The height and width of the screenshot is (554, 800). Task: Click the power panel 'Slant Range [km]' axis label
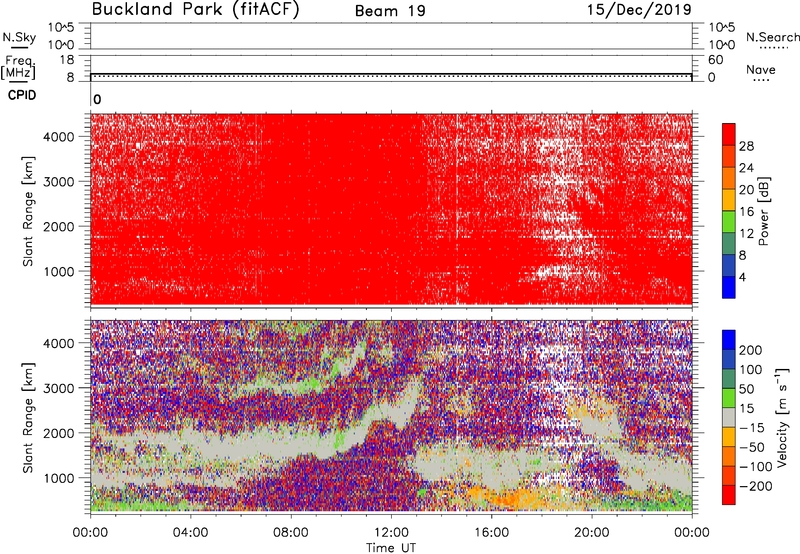[x=28, y=211]
